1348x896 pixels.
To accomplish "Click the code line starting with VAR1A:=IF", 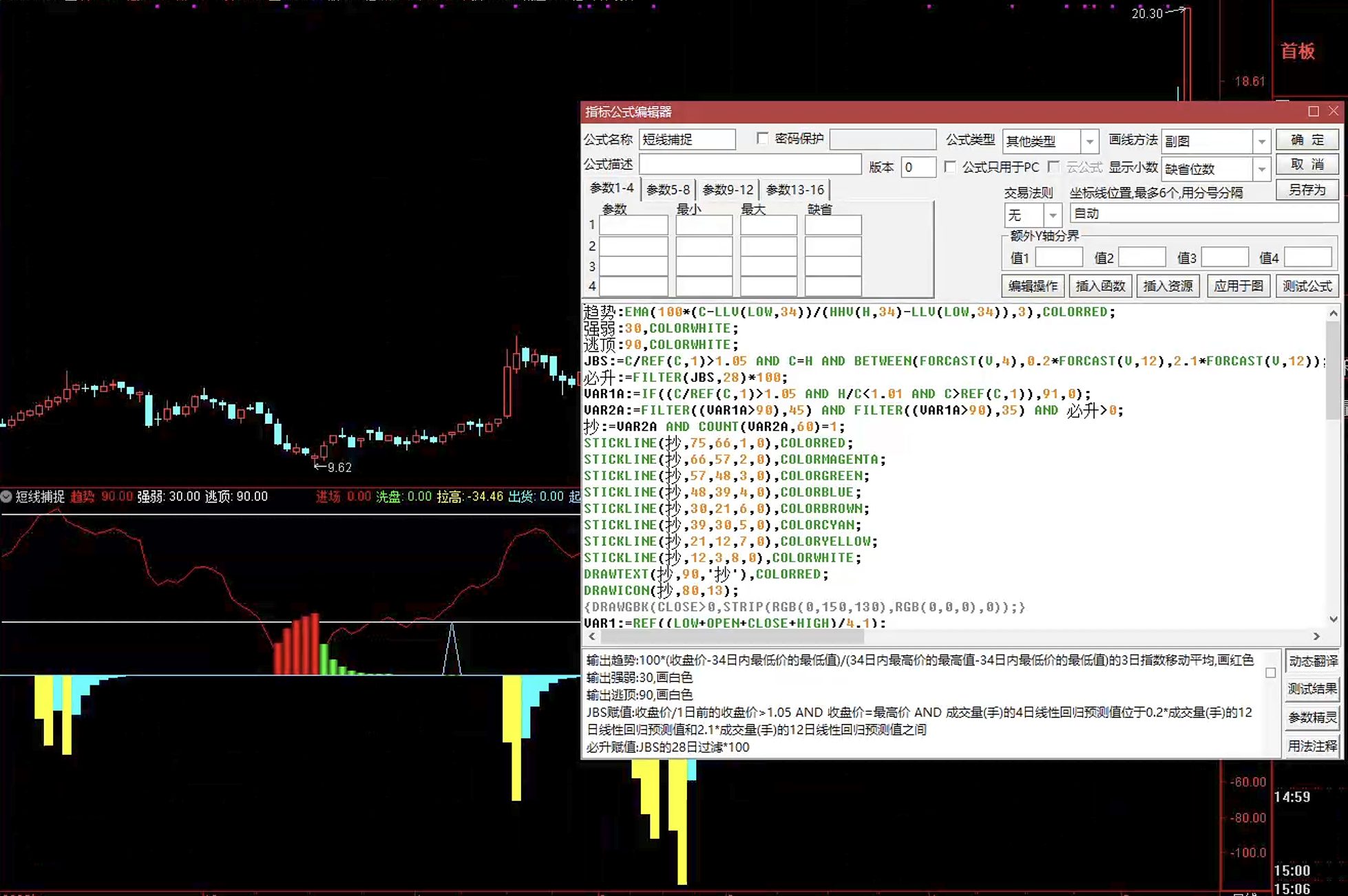I will (x=837, y=394).
